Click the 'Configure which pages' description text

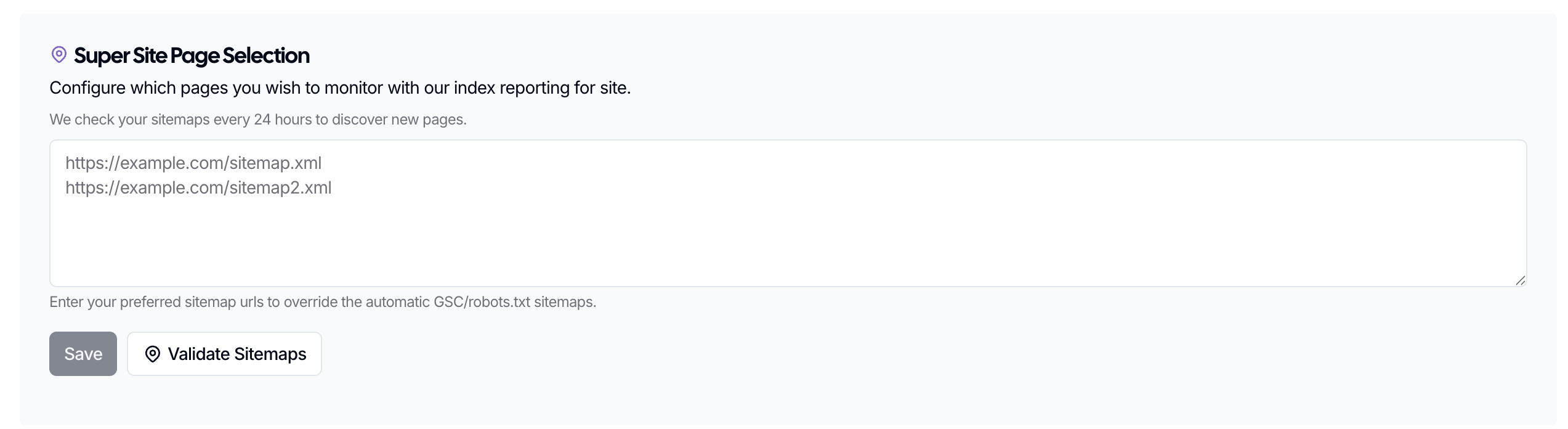tap(340, 88)
